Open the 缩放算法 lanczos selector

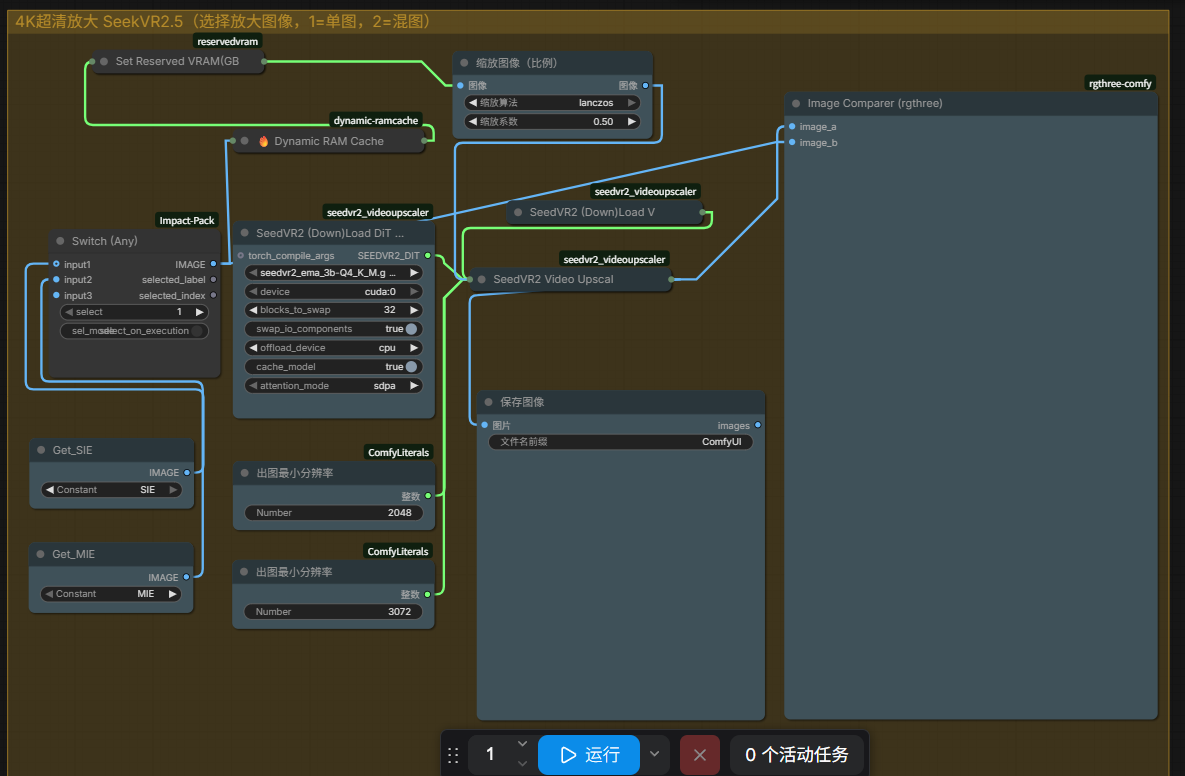click(x=552, y=103)
